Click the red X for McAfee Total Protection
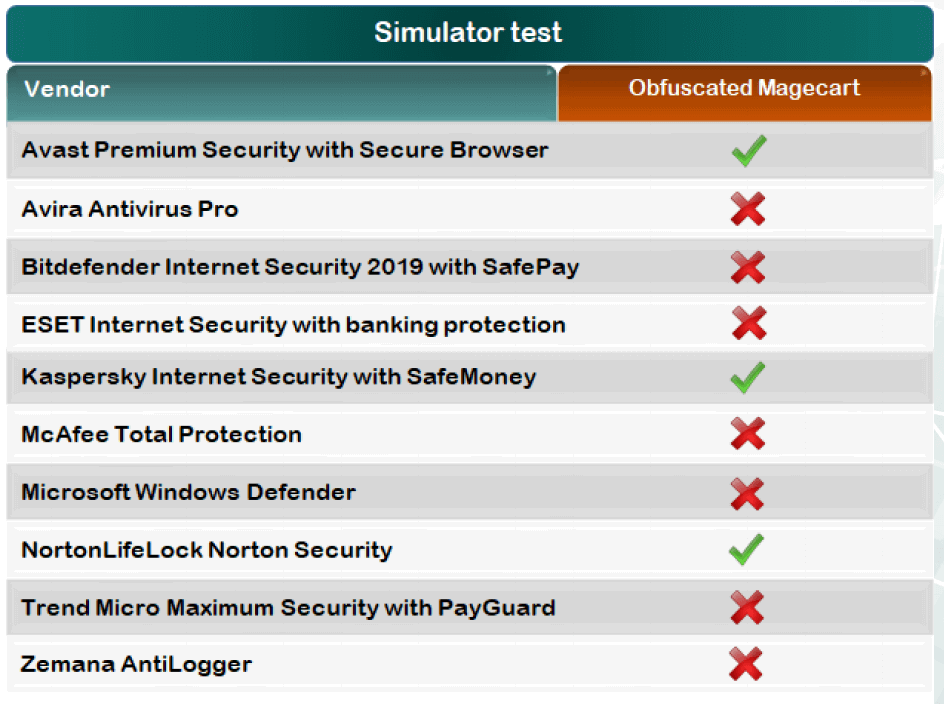Viewport: 944px width, 704px height. pyautogui.click(x=747, y=434)
